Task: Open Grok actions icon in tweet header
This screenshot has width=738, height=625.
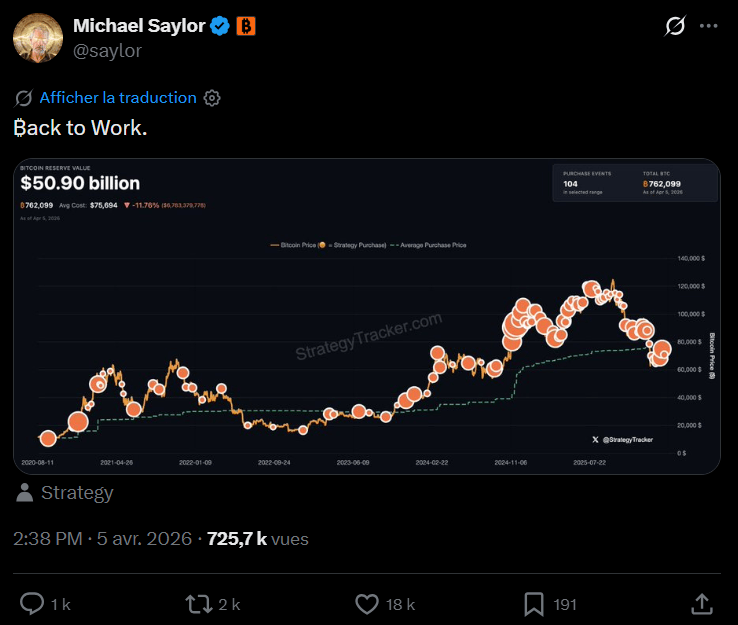Action: 674,26
